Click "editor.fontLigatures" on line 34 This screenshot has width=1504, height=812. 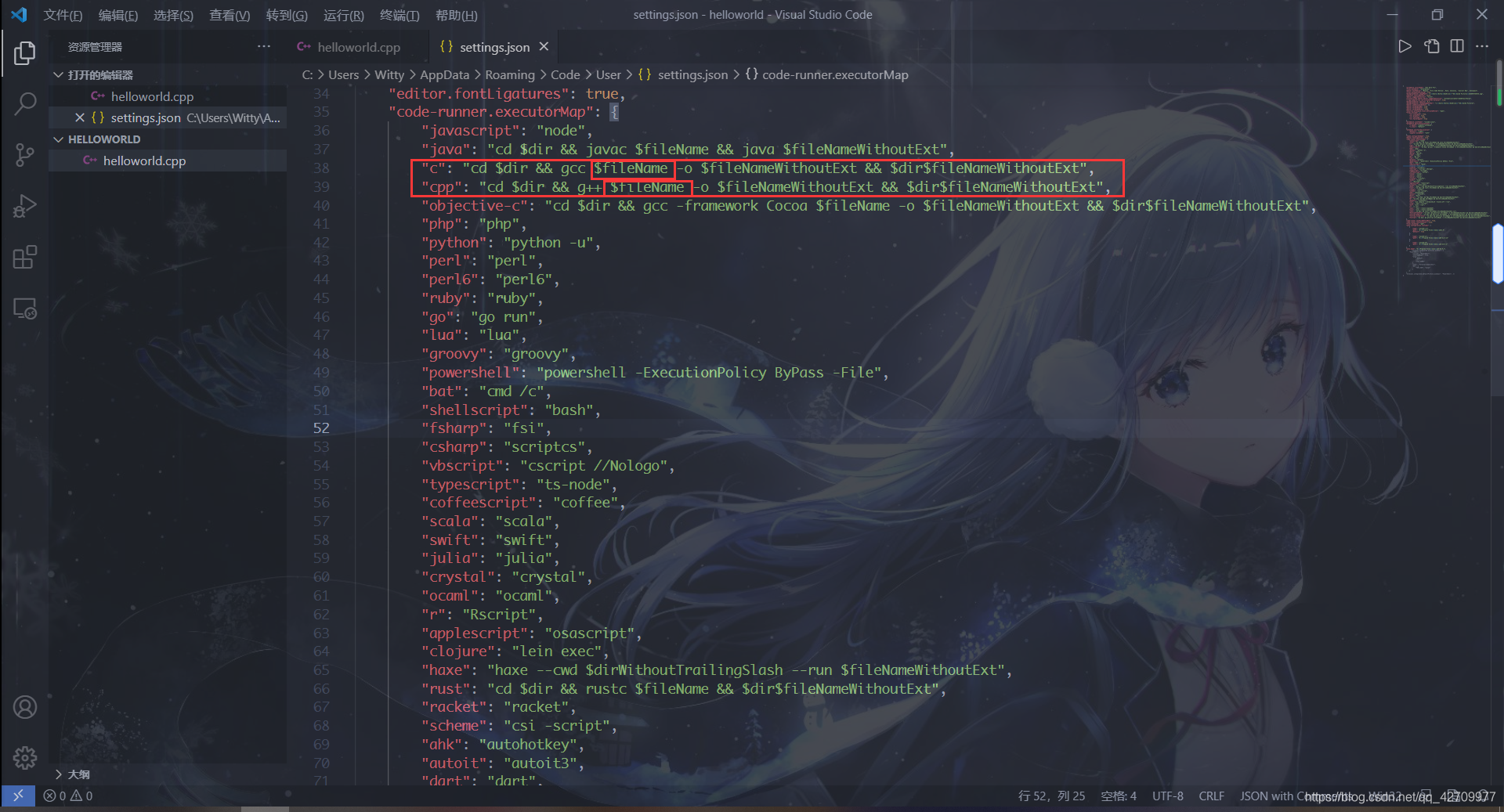point(479,94)
